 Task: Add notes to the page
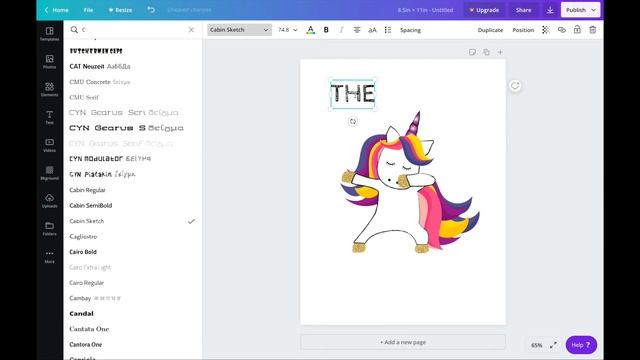click(472, 52)
